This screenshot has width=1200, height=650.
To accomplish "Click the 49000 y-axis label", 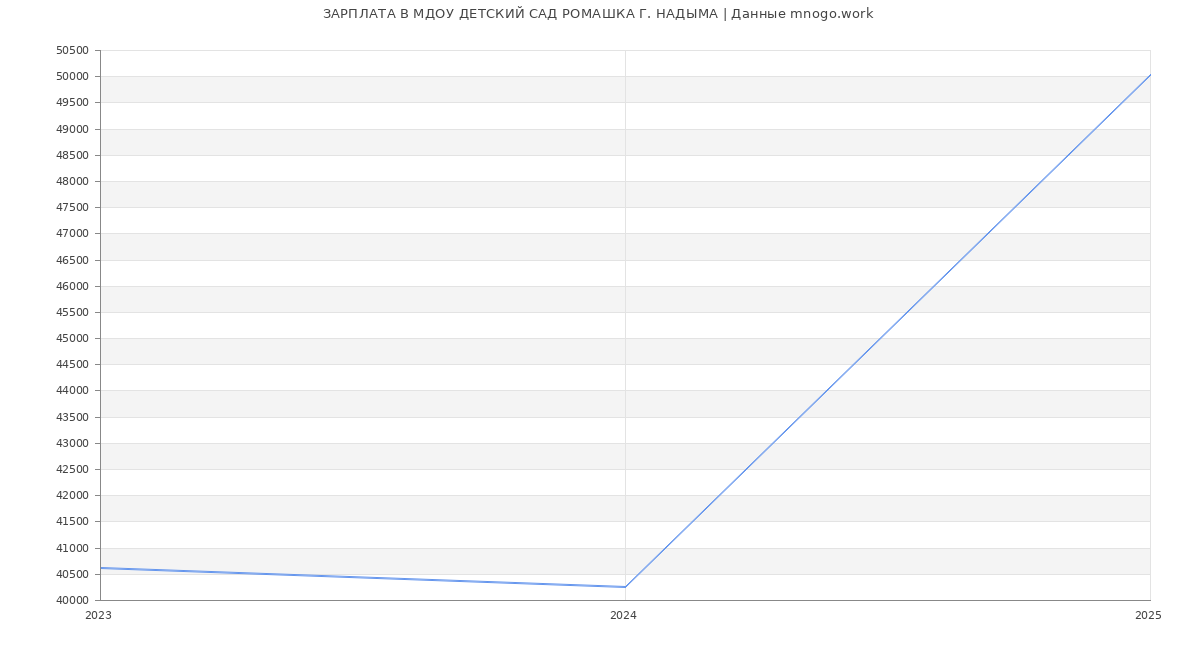I will [72, 130].
